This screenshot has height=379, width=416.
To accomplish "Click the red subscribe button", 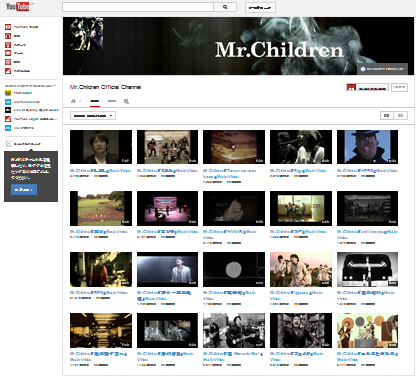I will (x=367, y=87).
